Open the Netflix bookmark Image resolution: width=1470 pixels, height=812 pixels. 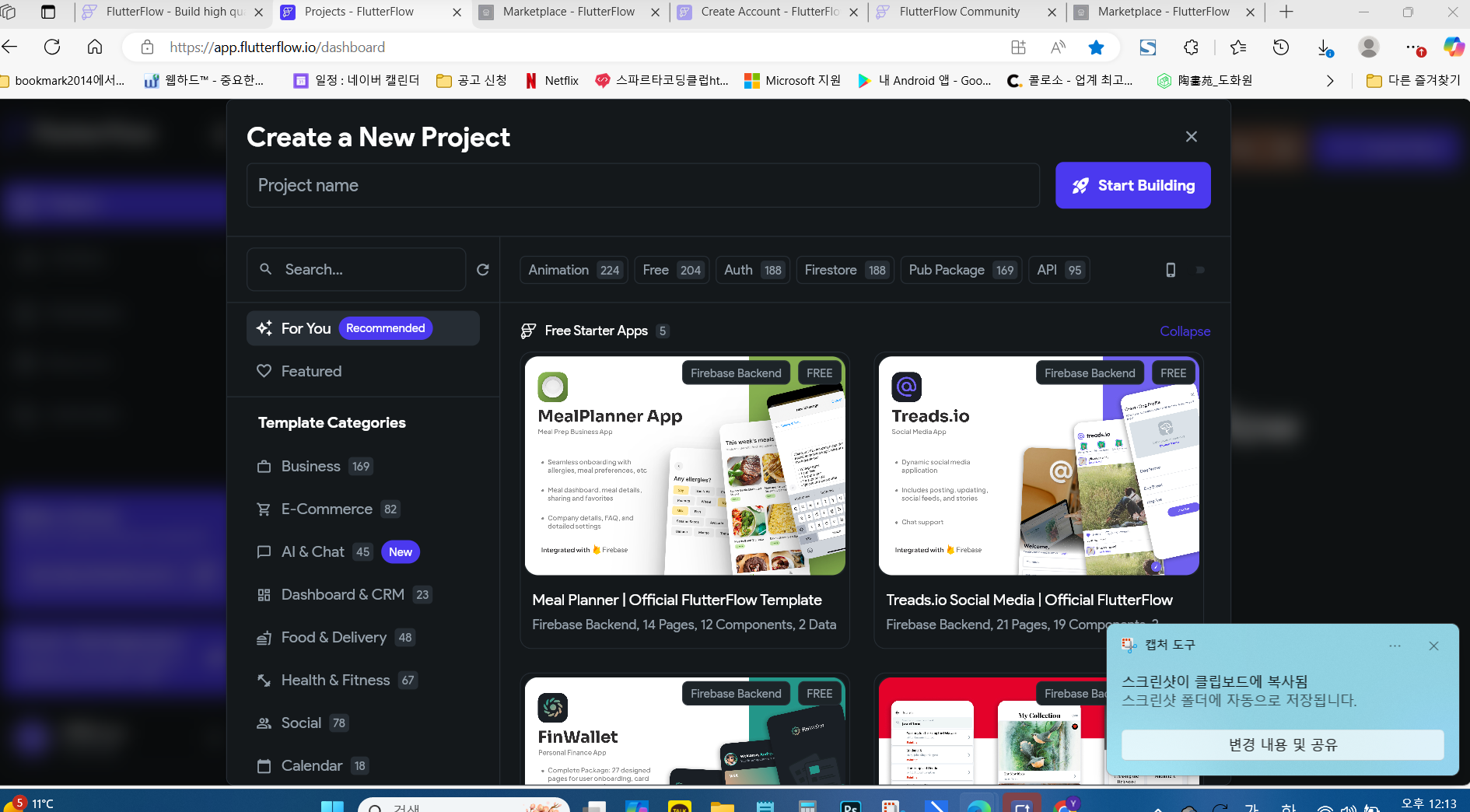(551, 80)
